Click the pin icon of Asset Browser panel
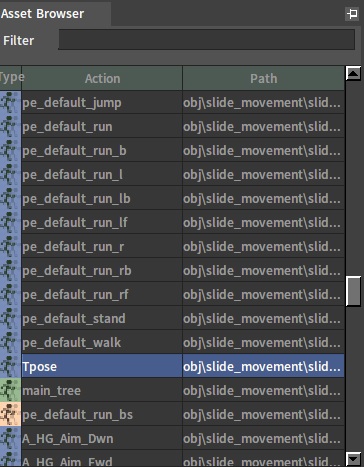The height and width of the screenshot is (467, 364). click(x=352, y=14)
